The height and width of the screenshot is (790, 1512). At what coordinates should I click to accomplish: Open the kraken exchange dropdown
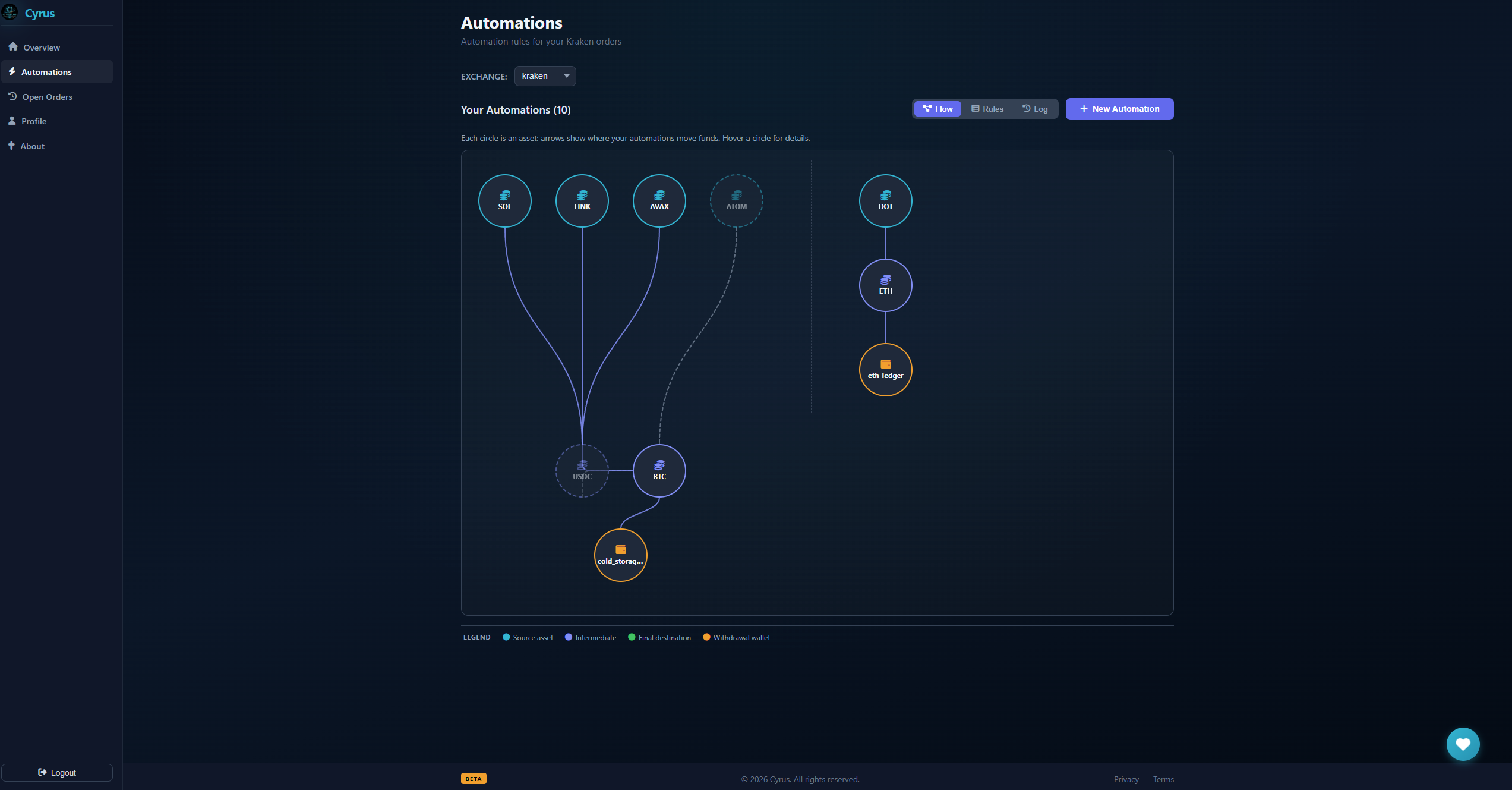coord(545,76)
